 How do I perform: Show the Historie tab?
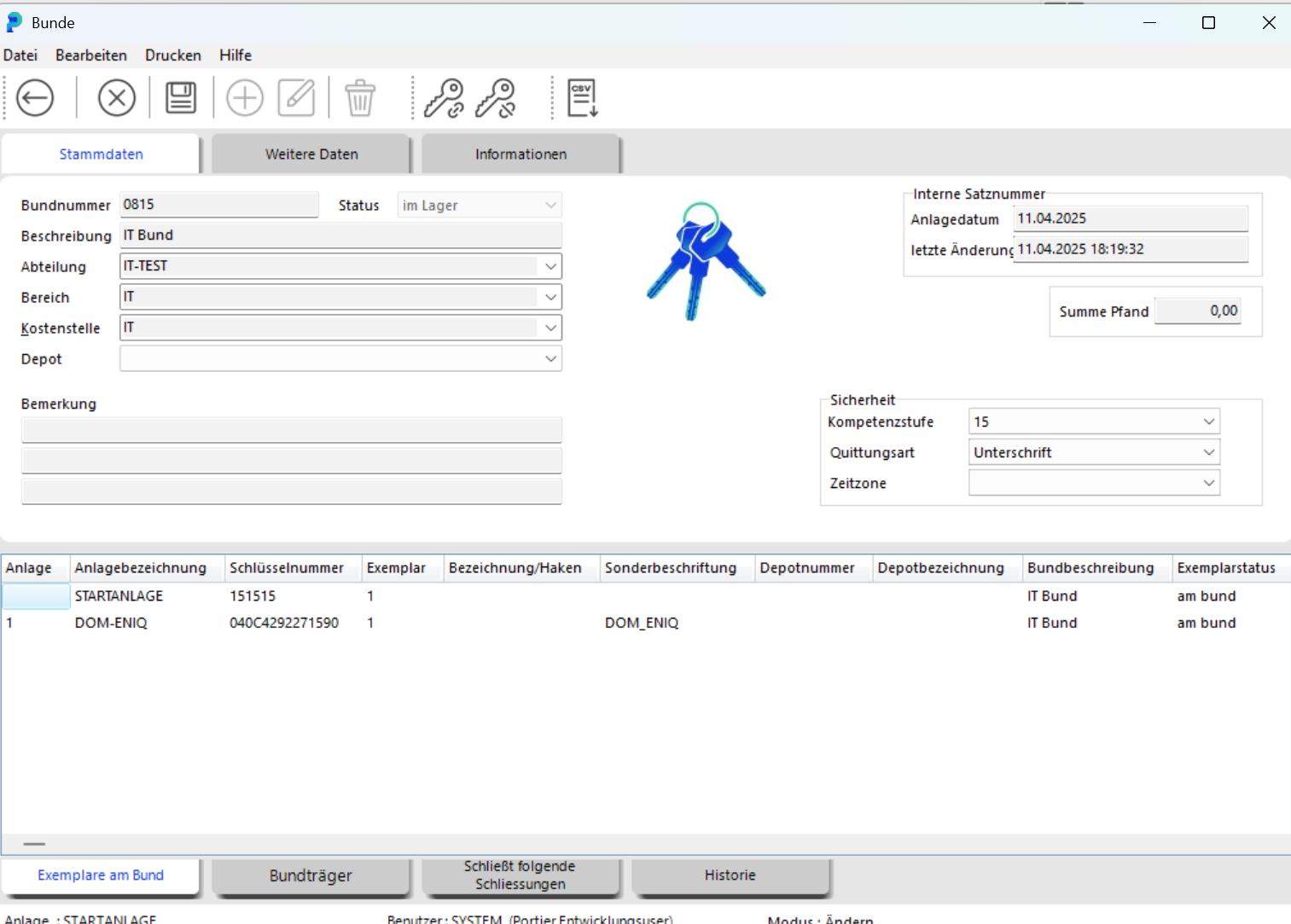pos(730,875)
